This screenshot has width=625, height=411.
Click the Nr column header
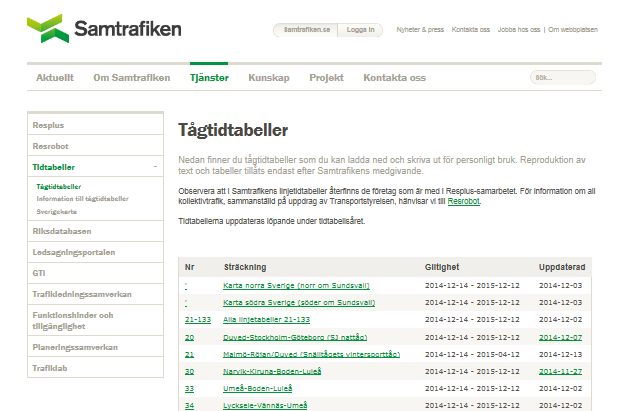click(x=189, y=267)
